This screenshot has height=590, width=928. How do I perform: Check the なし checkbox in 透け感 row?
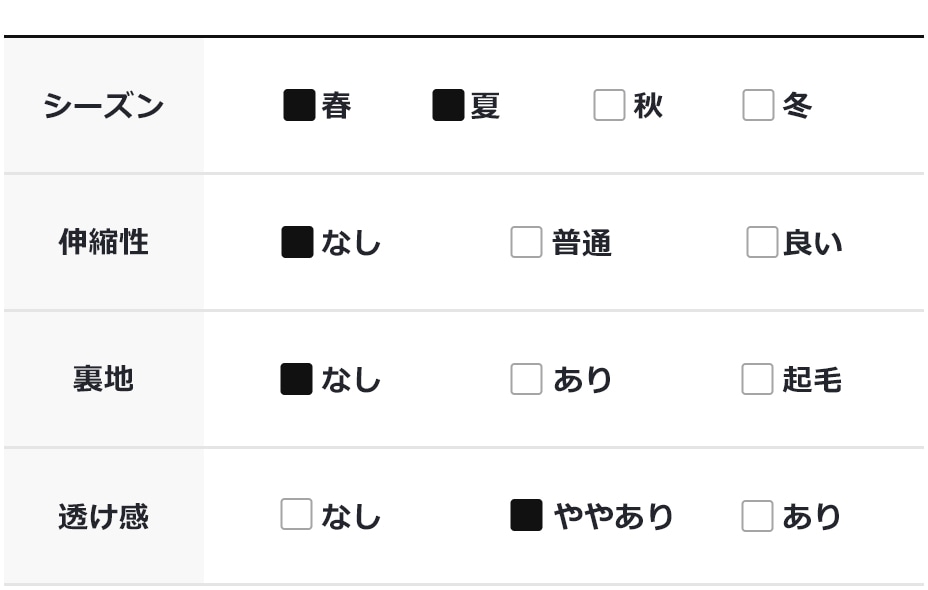[x=296, y=515]
